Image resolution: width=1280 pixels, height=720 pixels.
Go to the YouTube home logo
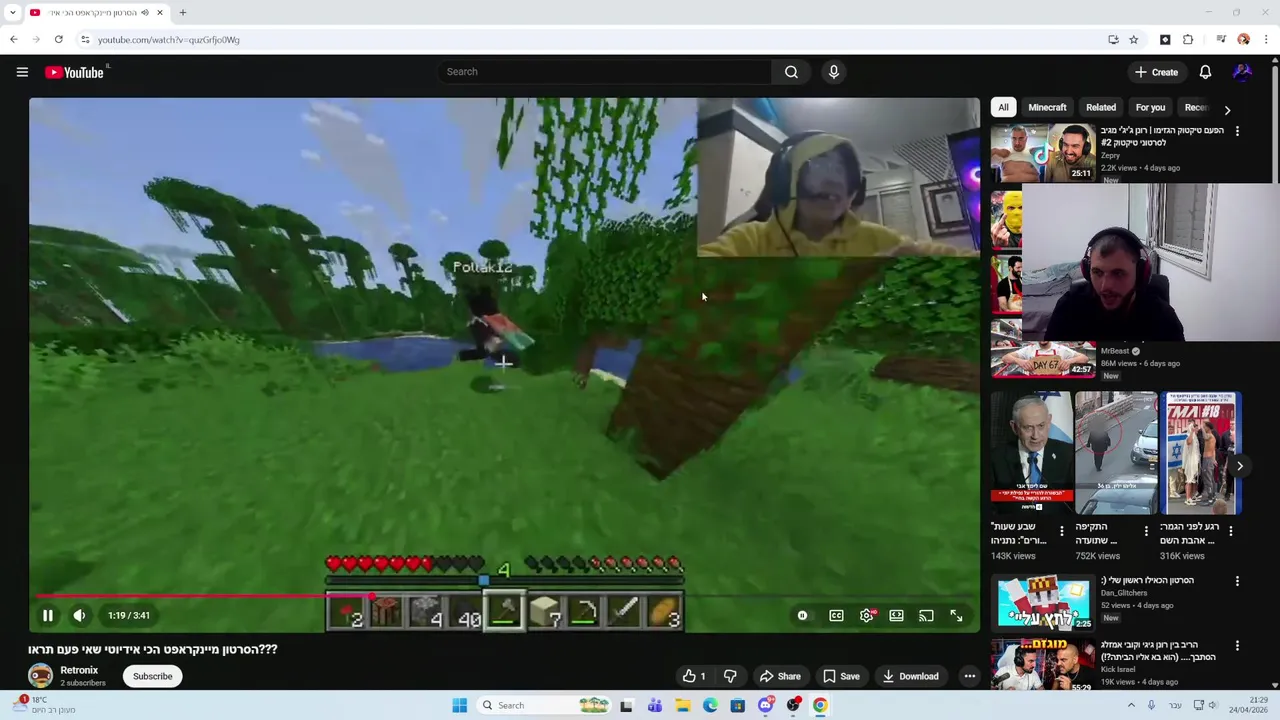click(x=75, y=72)
